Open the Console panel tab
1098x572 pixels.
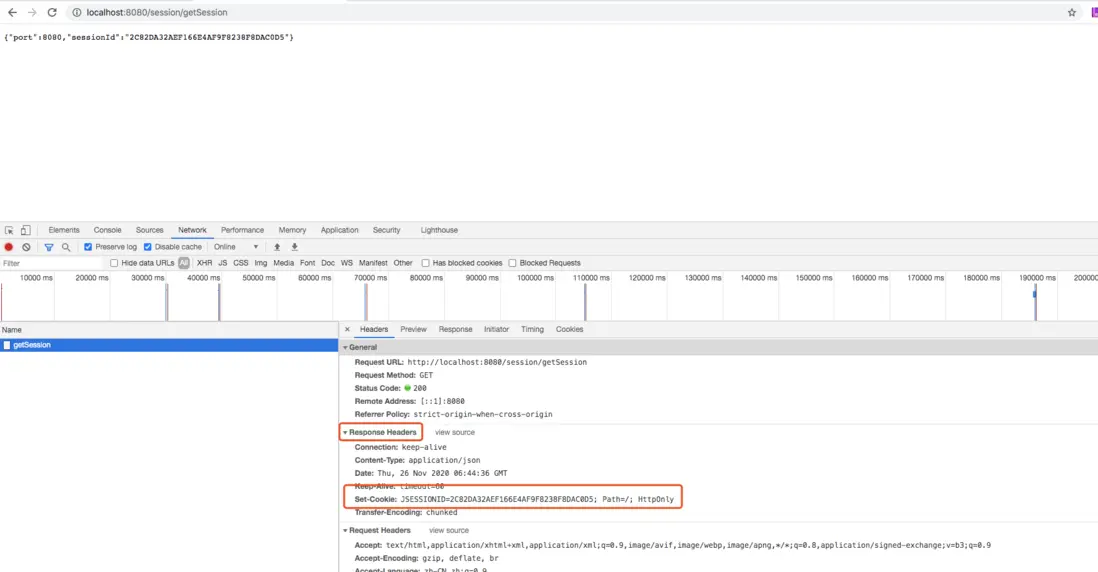107,230
